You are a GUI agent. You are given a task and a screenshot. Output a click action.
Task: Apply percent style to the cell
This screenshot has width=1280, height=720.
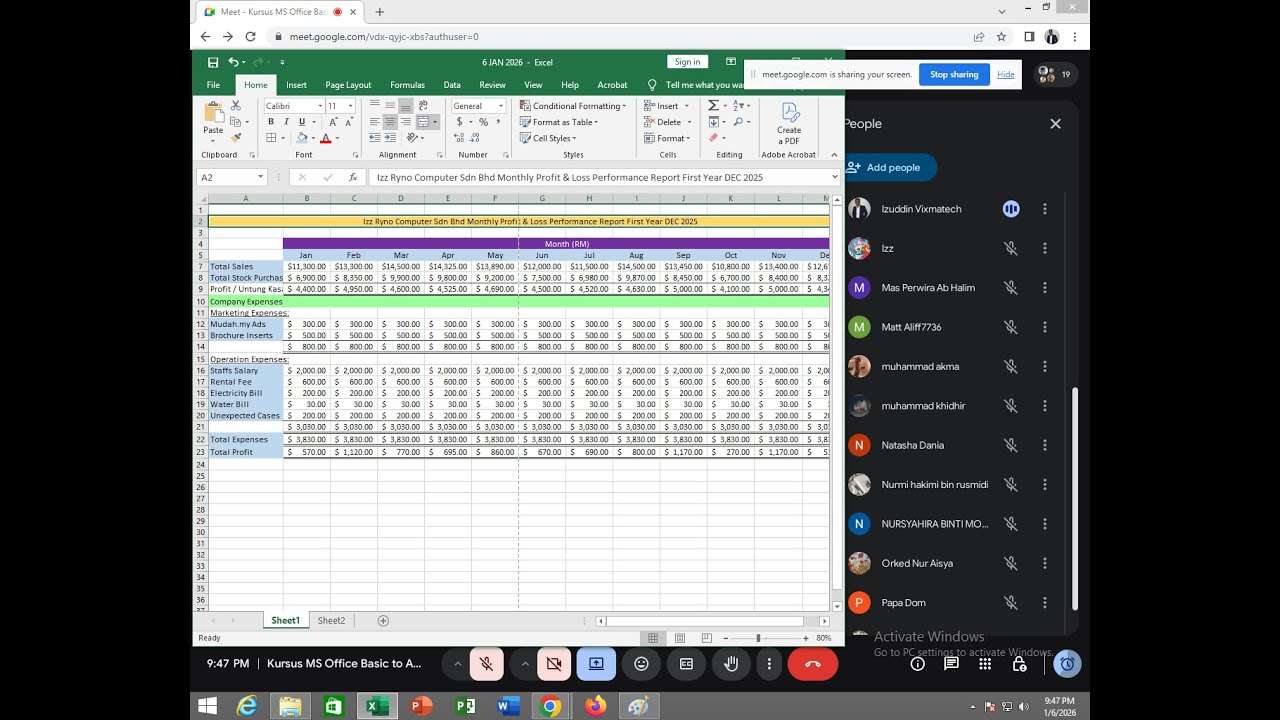(x=484, y=122)
